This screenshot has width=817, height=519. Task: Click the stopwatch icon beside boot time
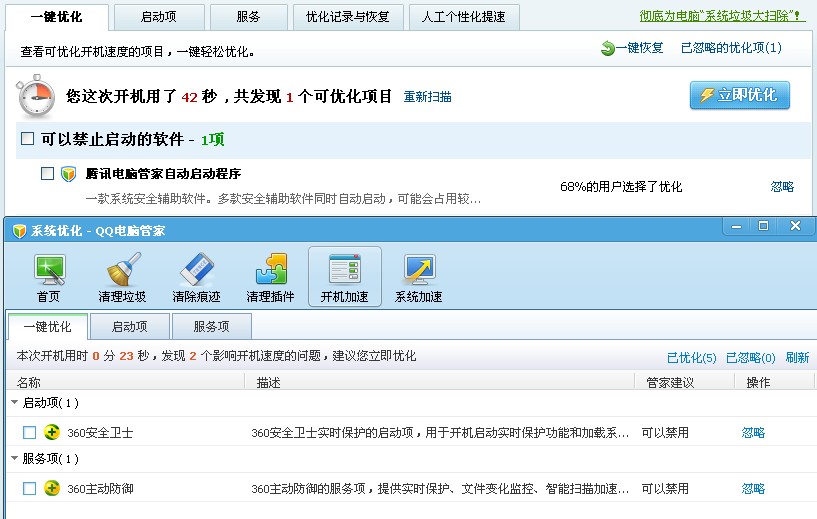click(35, 96)
